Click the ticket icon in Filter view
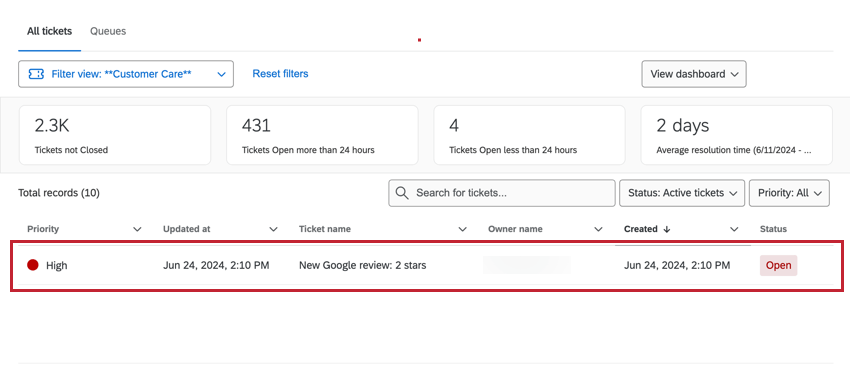The width and height of the screenshot is (850, 368). tap(36, 74)
